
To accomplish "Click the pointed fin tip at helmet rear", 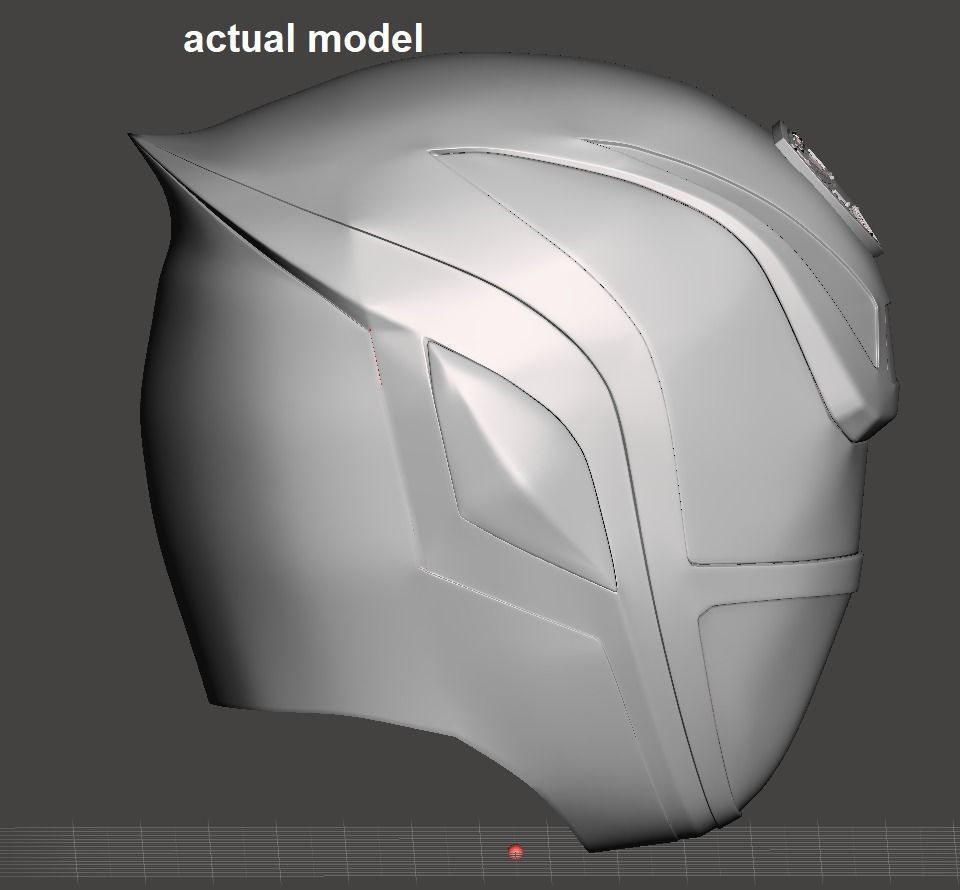I will tap(135, 139).
